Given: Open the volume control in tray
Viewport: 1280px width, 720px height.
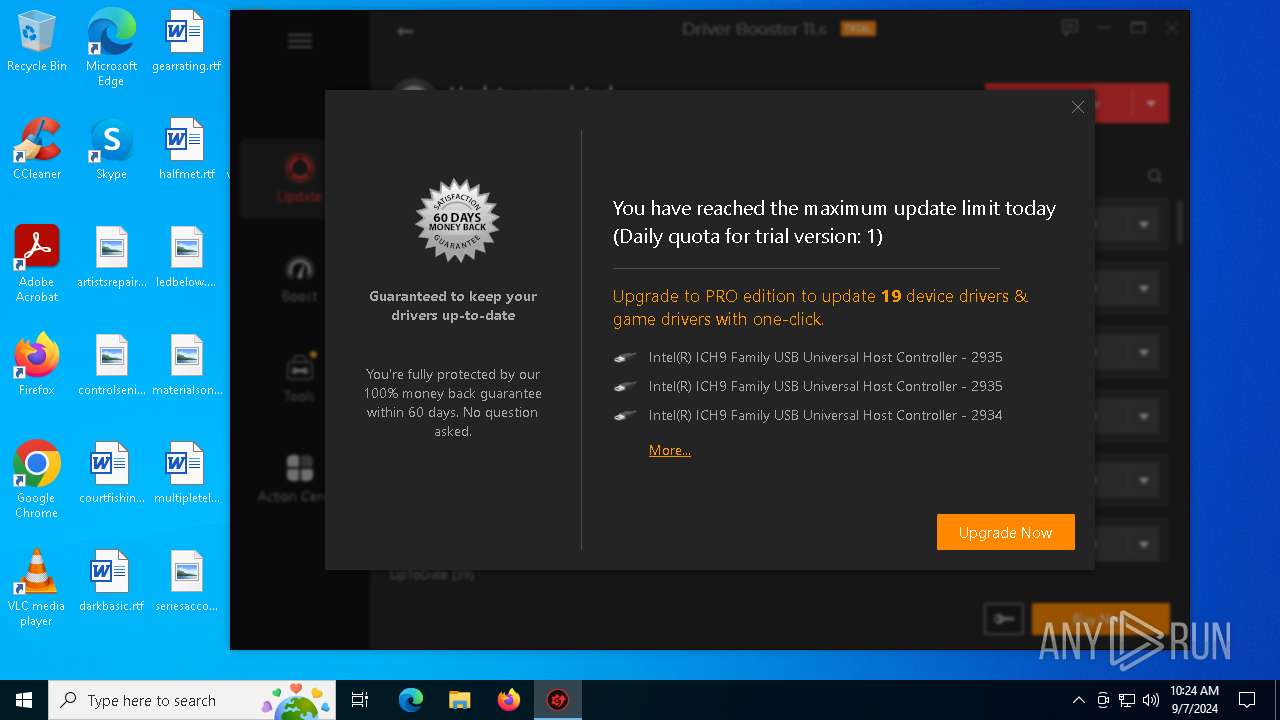Looking at the screenshot, I should pyautogui.click(x=1151, y=700).
